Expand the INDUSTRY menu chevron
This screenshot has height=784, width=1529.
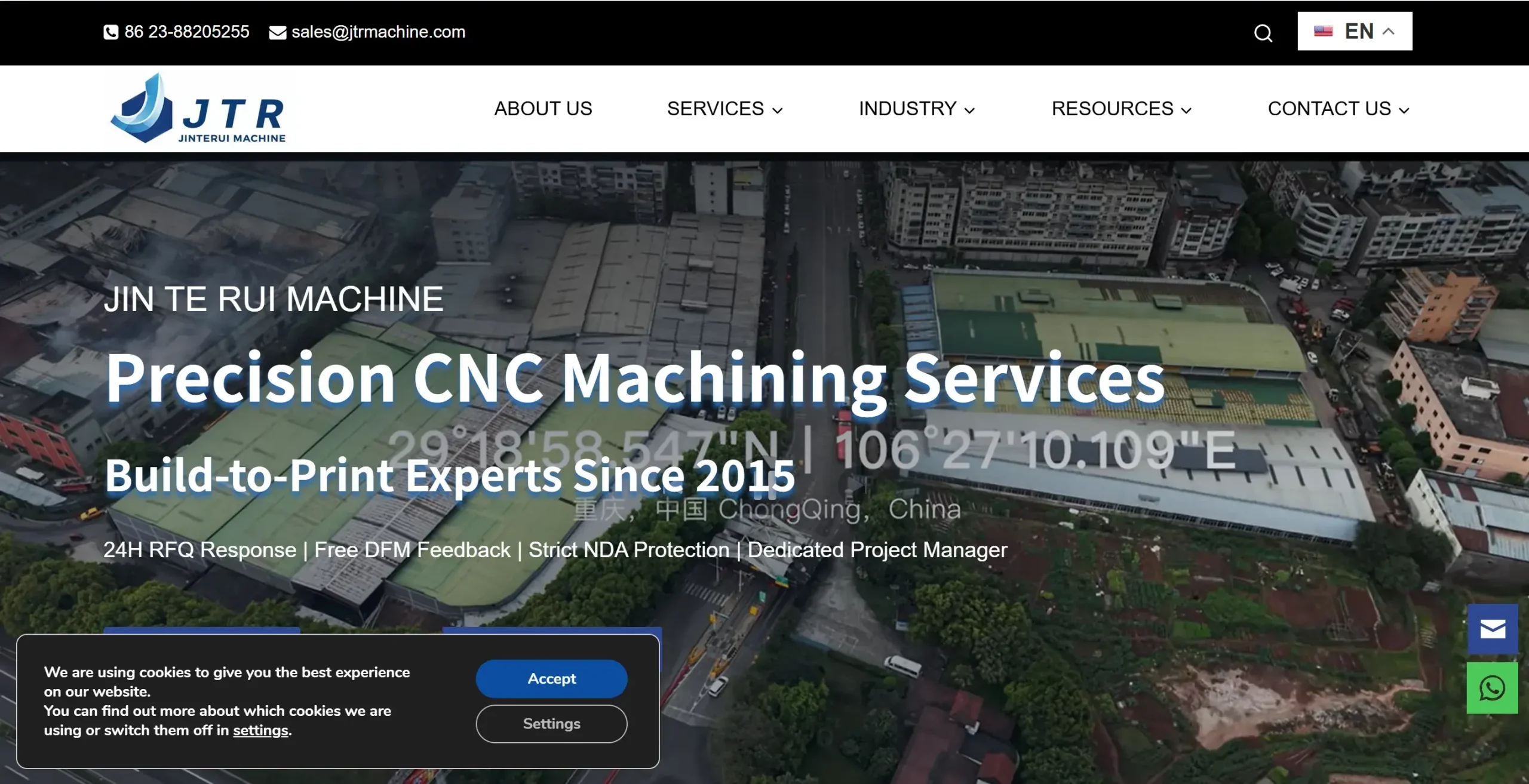point(969,110)
